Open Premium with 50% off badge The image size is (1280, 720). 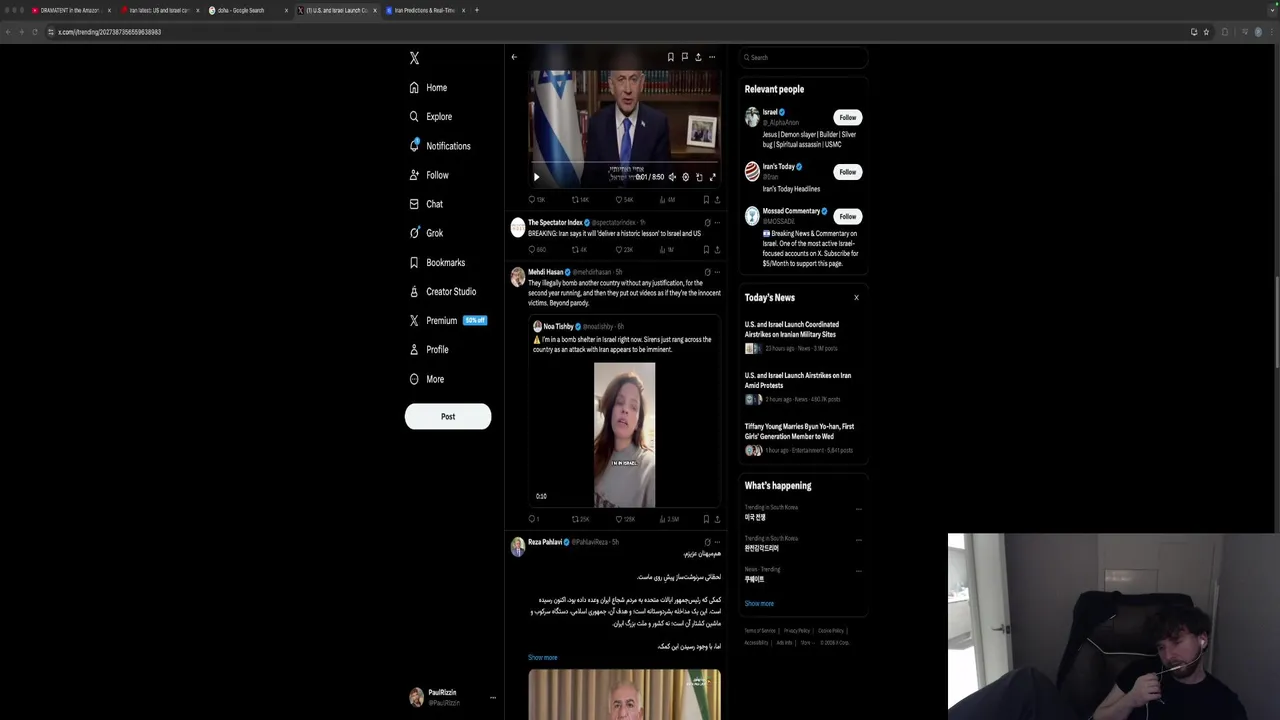(x=448, y=321)
